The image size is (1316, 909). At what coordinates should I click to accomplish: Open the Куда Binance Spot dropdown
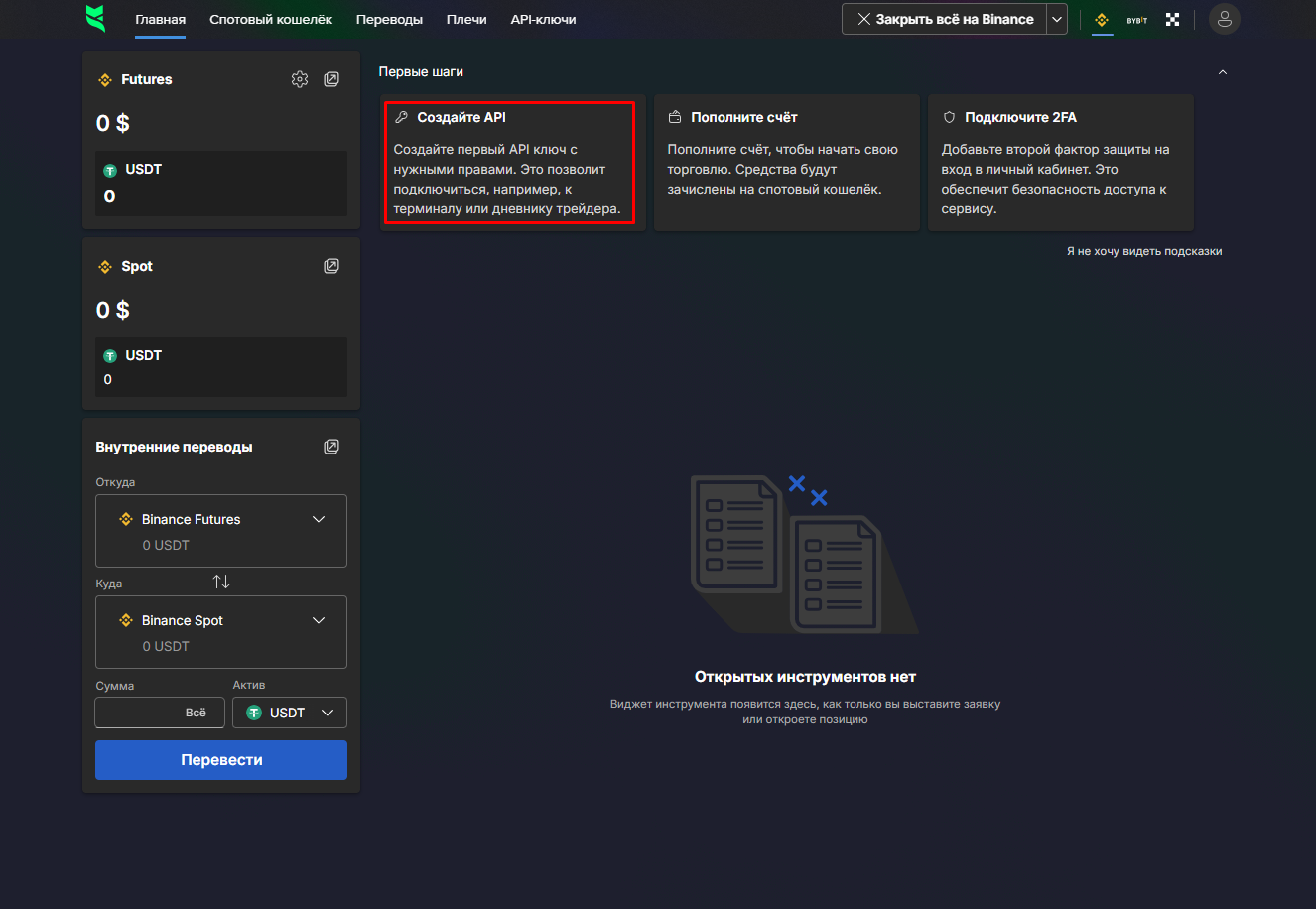point(221,632)
